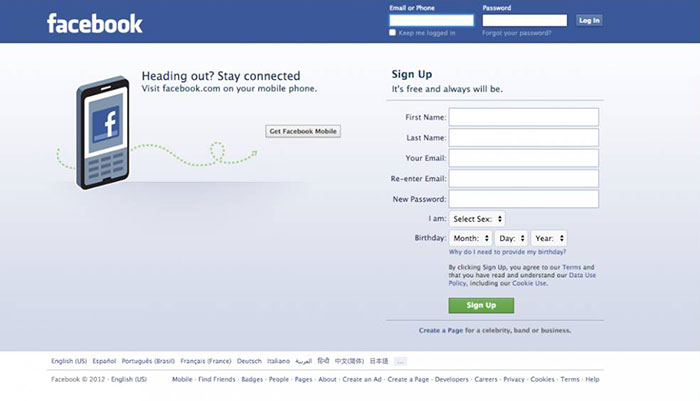Click Why do I need to provide my birthday
The image size is (700, 401).
[x=507, y=252]
